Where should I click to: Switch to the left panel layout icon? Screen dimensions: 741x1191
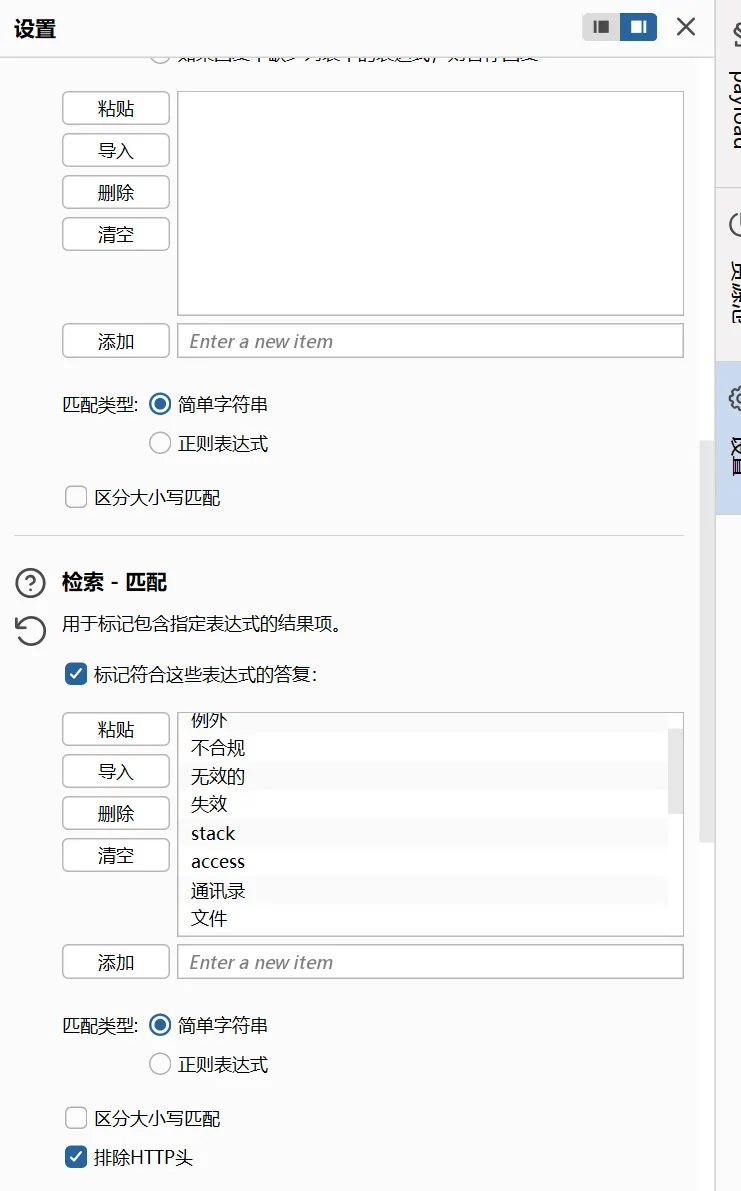(x=601, y=27)
